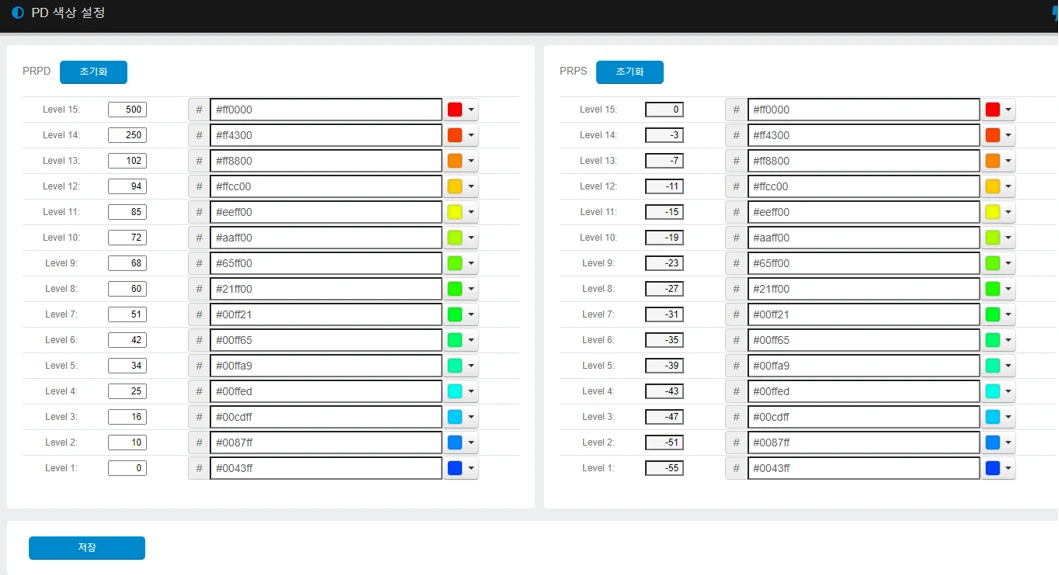The height and width of the screenshot is (575, 1059).
Task: Edit PRPD hex field #ff4300
Action: (x=326, y=135)
